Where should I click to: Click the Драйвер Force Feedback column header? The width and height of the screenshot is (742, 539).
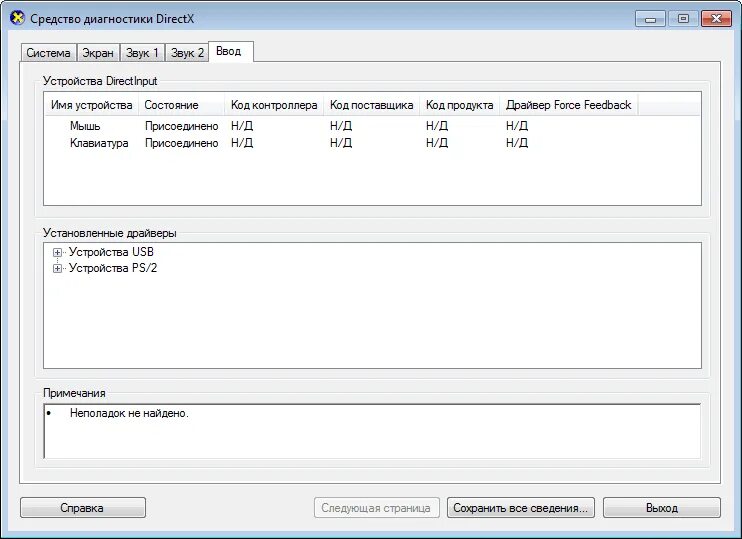click(568, 105)
